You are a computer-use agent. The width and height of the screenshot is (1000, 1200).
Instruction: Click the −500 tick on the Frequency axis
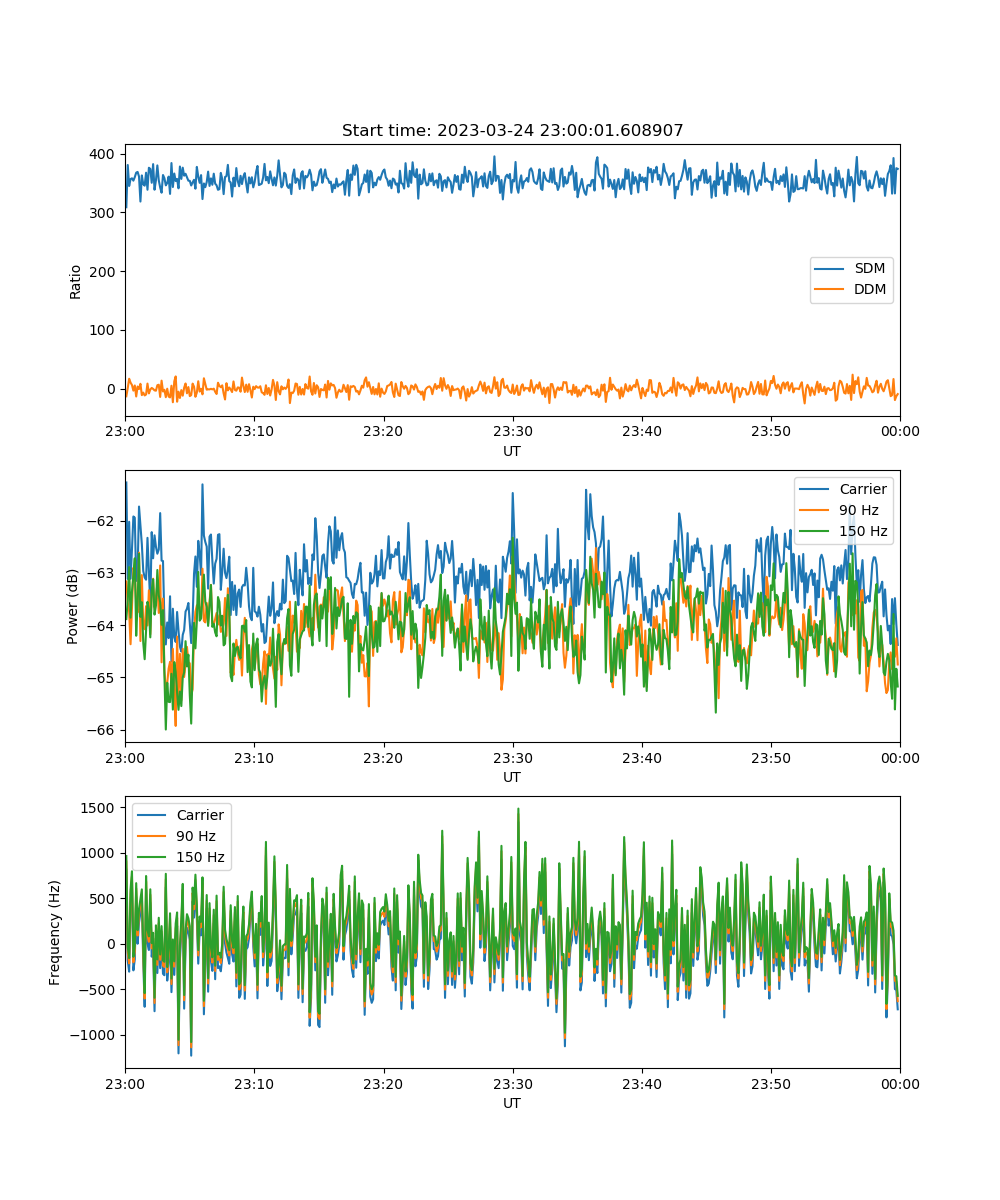[x=98, y=990]
